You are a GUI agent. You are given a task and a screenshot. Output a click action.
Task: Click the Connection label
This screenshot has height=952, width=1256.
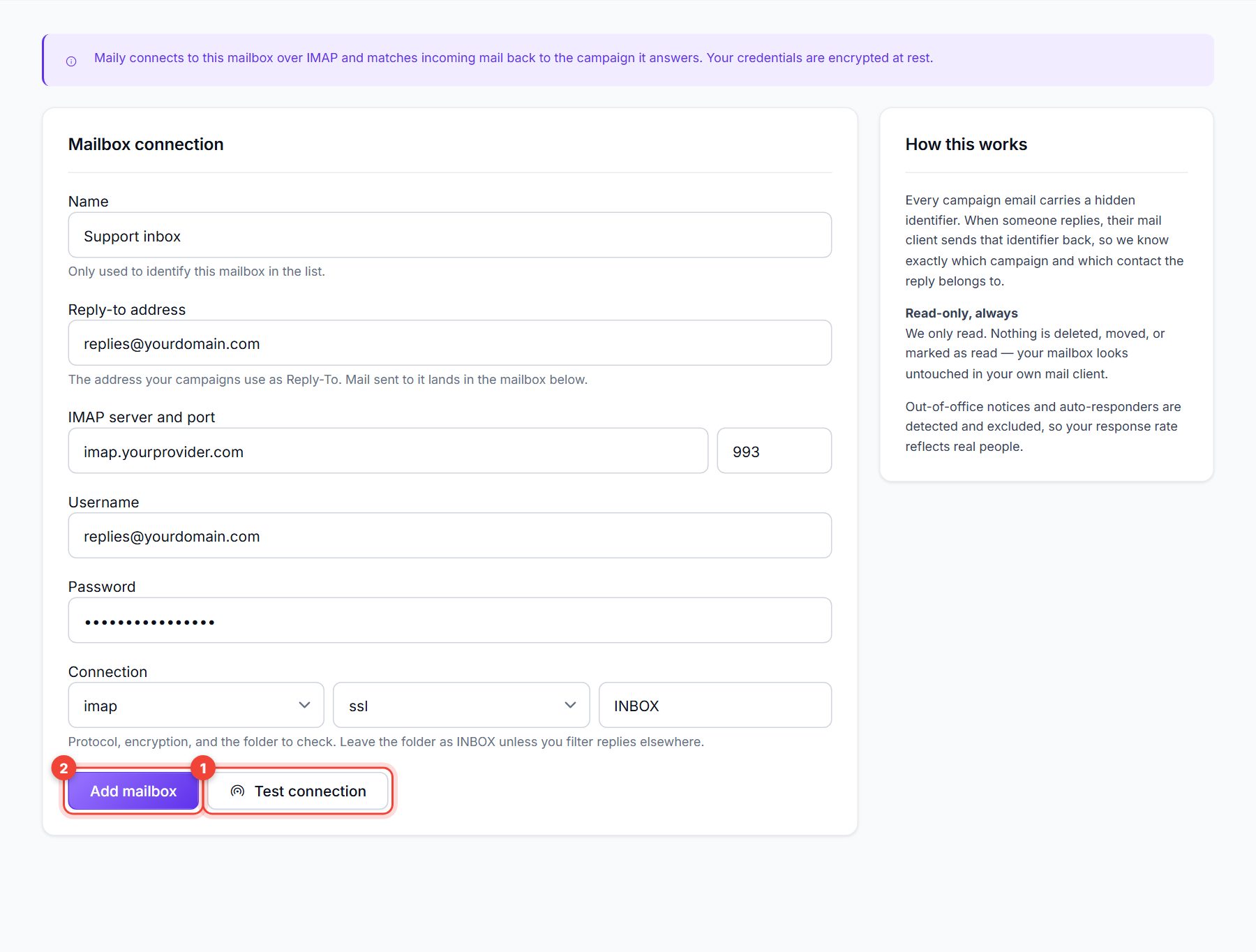[108, 672]
